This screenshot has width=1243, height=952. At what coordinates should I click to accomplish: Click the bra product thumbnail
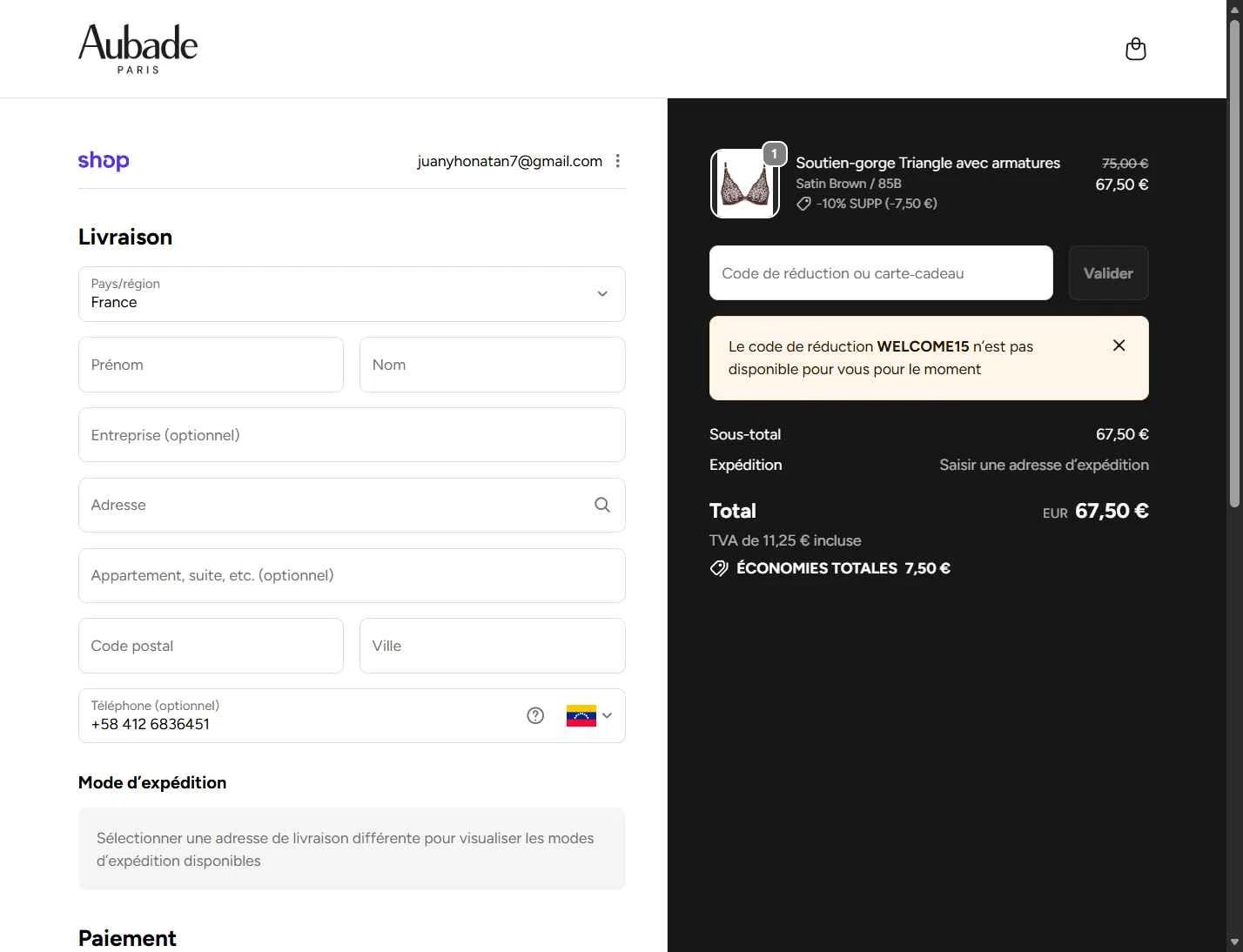[745, 184]
